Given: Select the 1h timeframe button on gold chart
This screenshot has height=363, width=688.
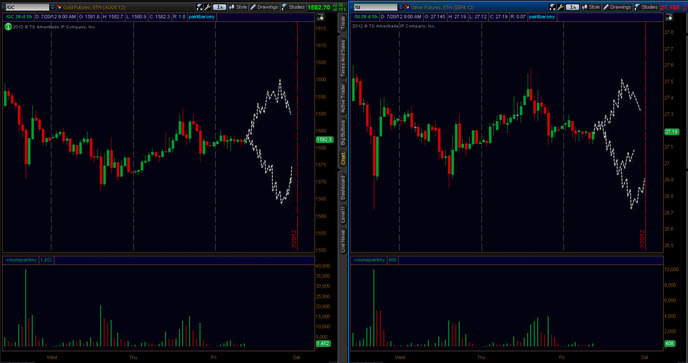Looking at the screenshot, I should [219, 7].
